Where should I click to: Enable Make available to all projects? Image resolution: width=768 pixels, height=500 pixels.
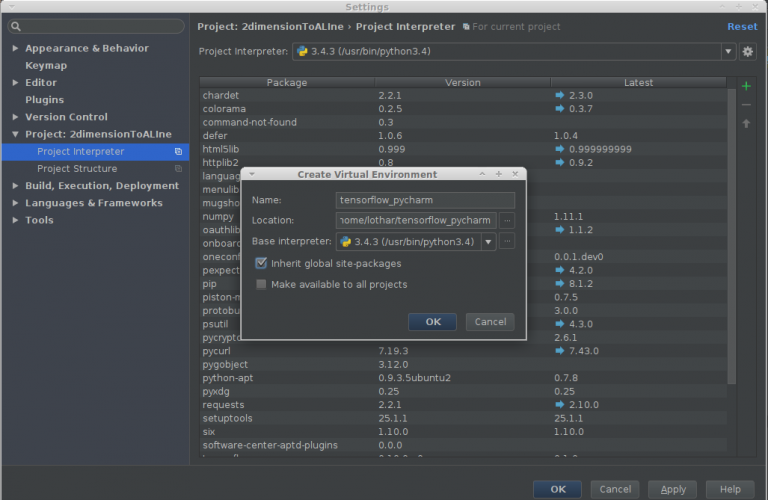click(262, 285)
